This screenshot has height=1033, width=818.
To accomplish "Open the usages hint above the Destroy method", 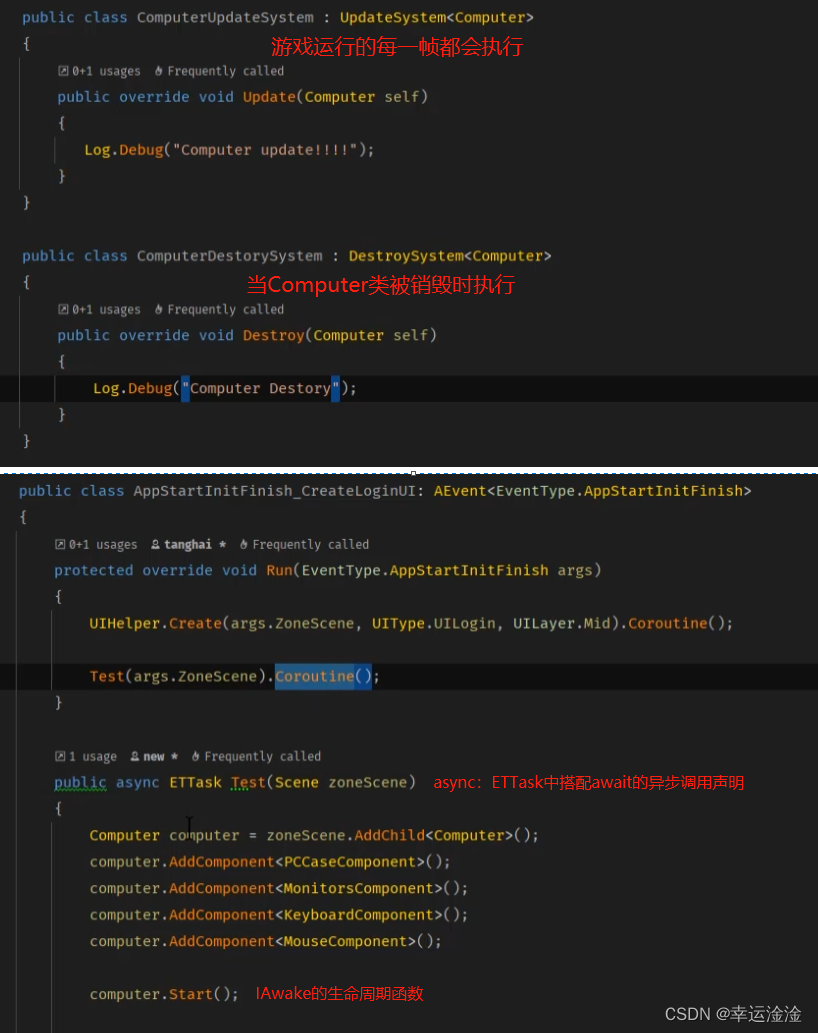I will 99,310.
